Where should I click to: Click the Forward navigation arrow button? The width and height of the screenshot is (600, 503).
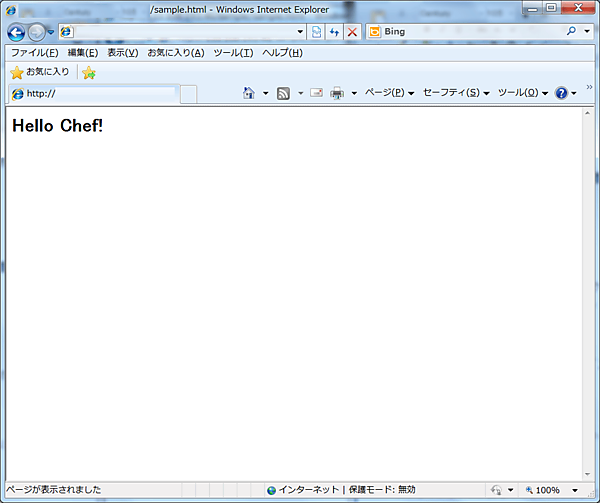click(37, 32)
